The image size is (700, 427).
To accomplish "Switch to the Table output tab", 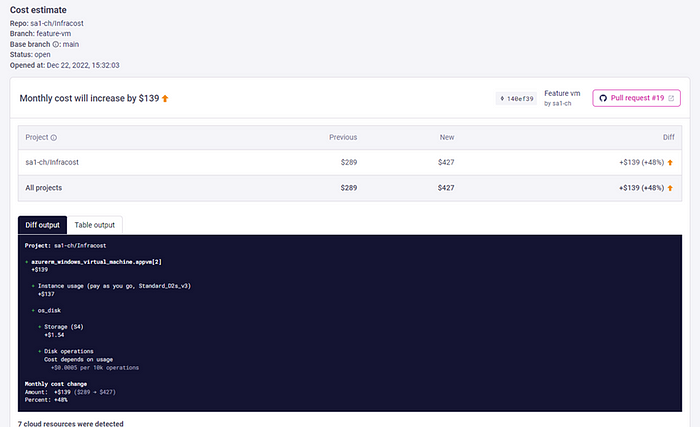I will click(95, 225).
